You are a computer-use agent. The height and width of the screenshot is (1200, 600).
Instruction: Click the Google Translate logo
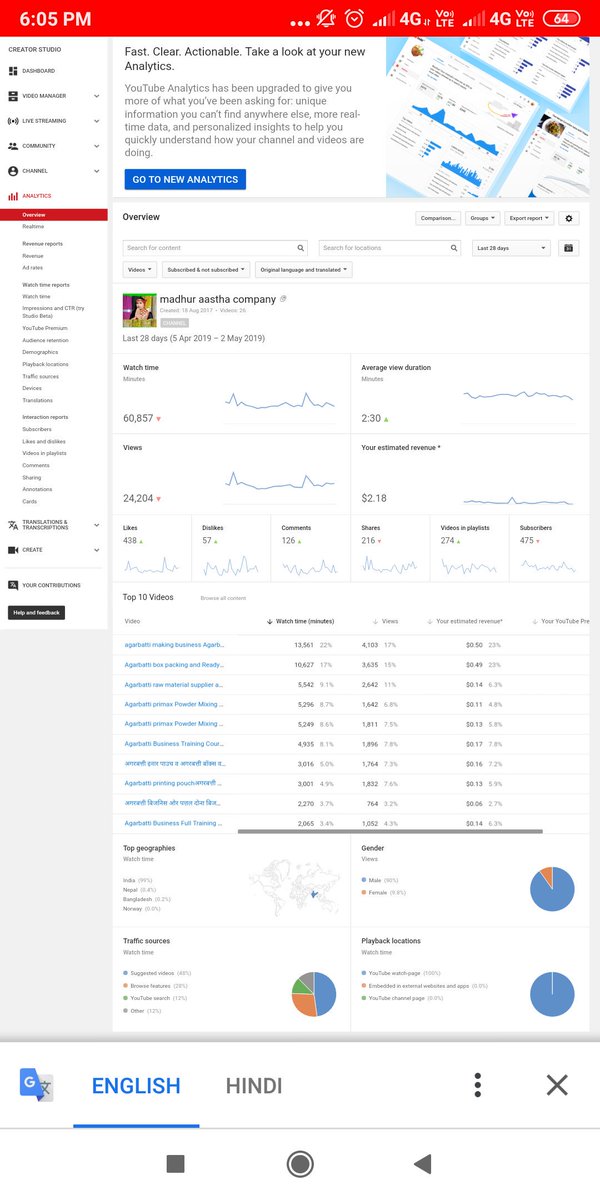36,1085
